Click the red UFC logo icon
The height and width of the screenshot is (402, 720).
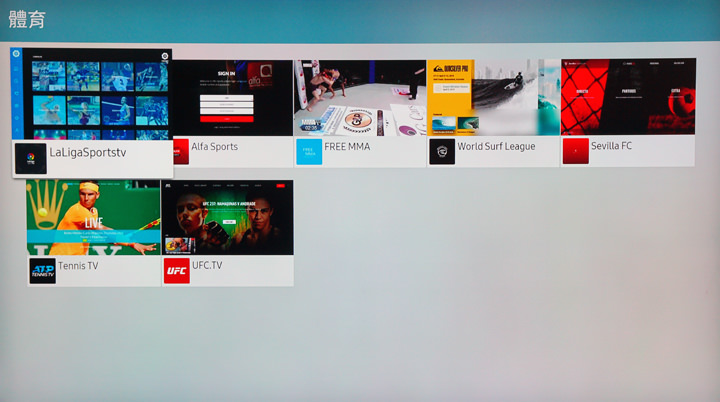(x=176, y=271)
